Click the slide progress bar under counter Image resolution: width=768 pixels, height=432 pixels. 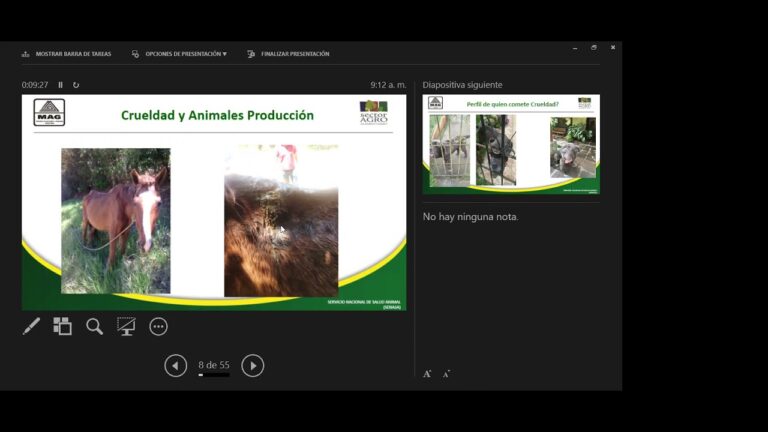[214, 375]
